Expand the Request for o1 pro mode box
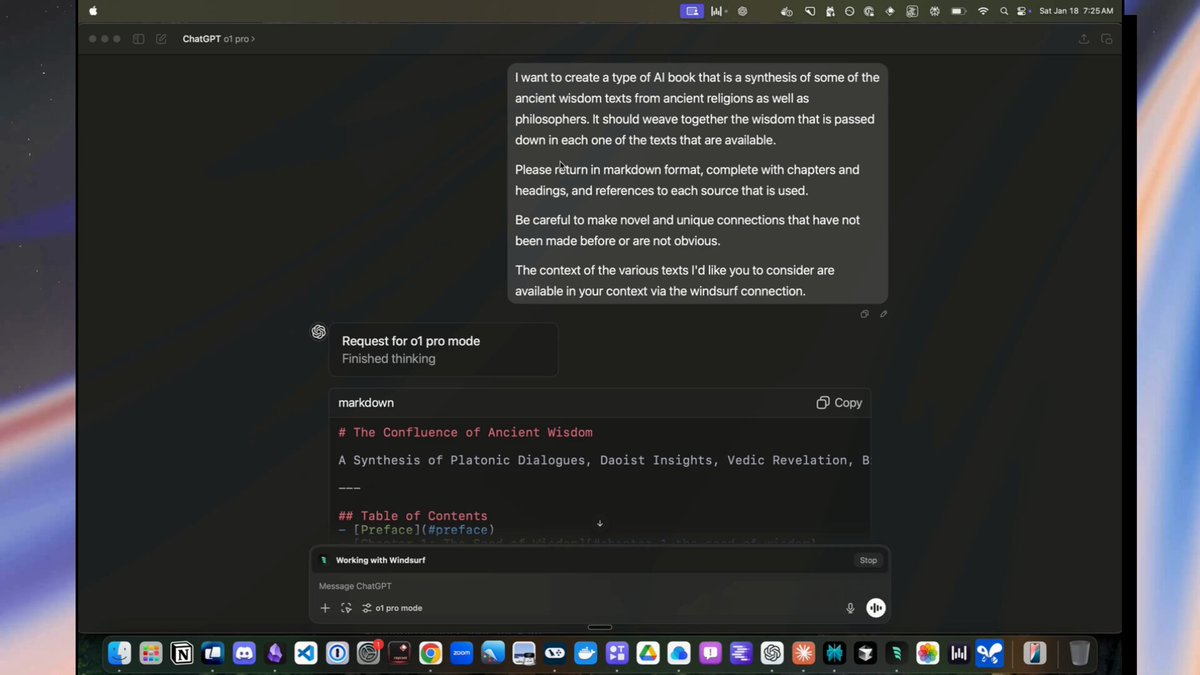1200x675 pixels. 443,349
